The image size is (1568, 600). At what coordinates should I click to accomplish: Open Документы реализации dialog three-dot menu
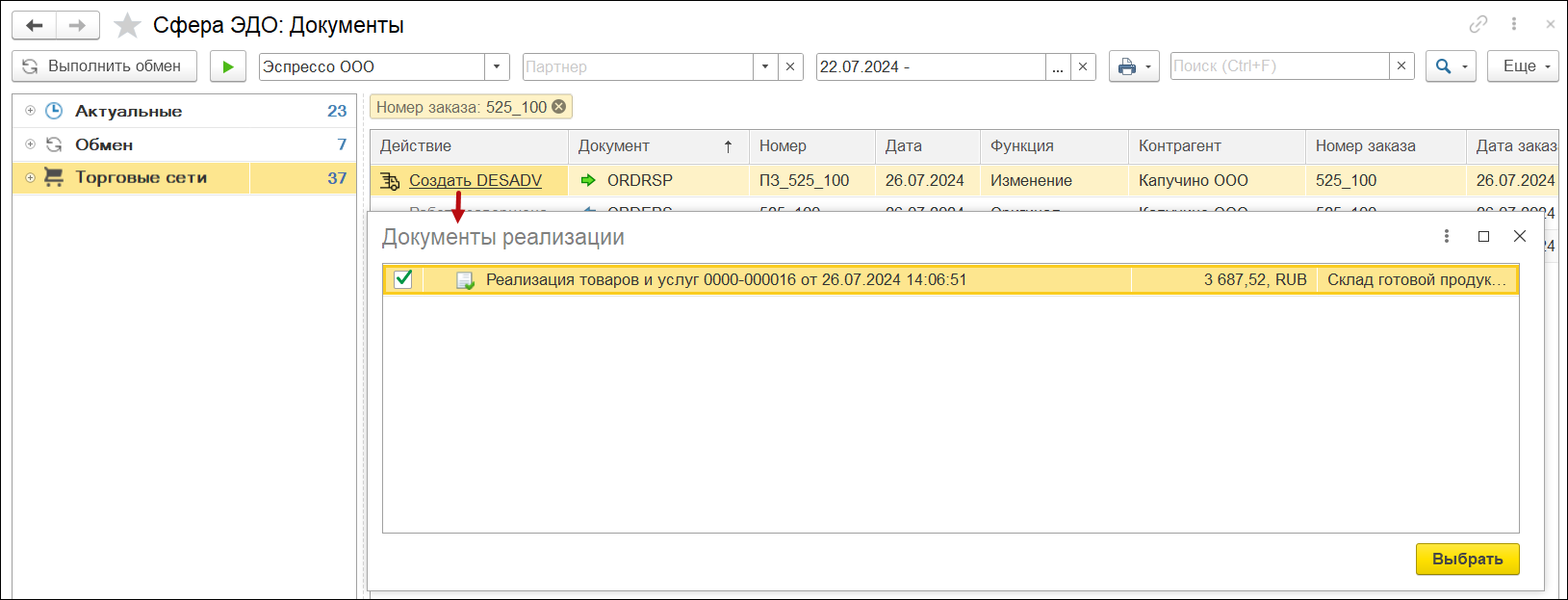[1447, 236]
